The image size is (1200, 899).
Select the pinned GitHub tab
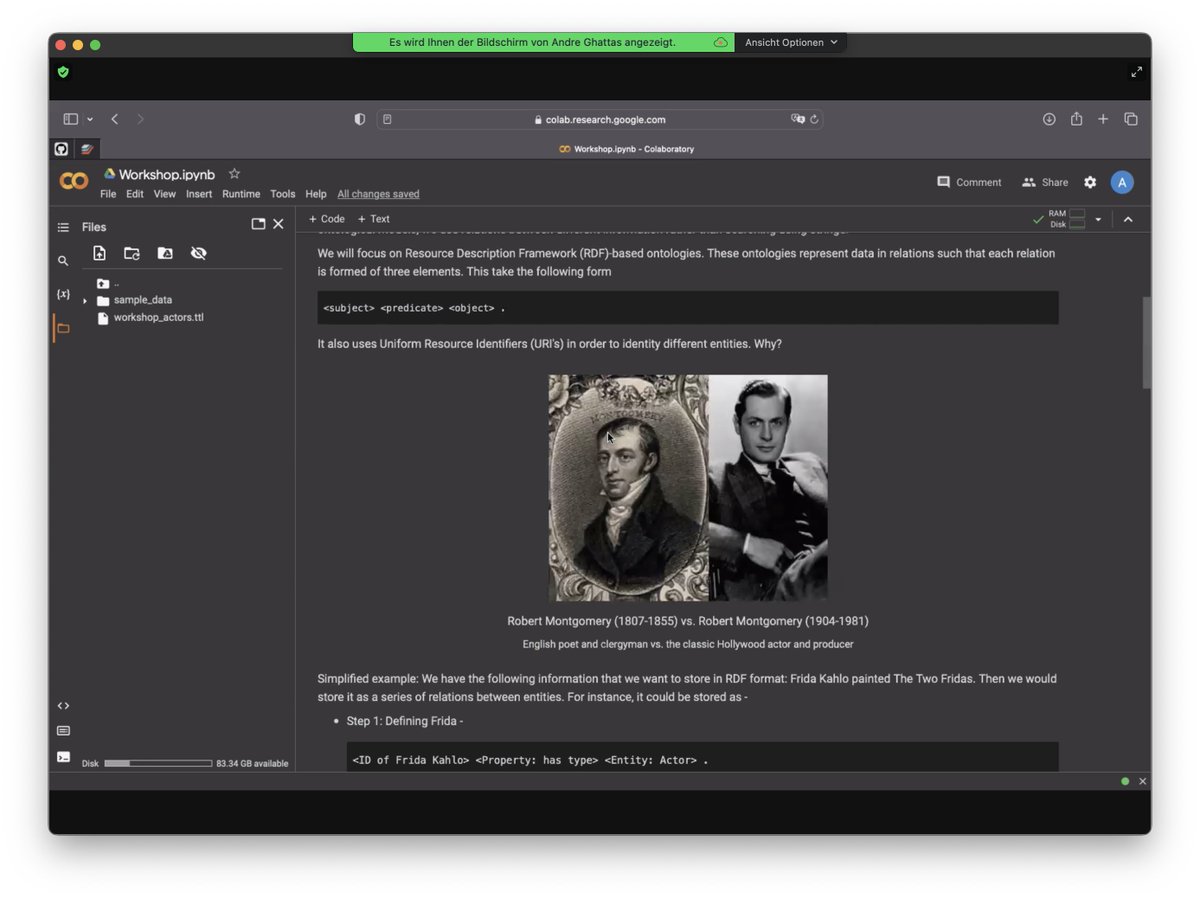coord(61,149)
